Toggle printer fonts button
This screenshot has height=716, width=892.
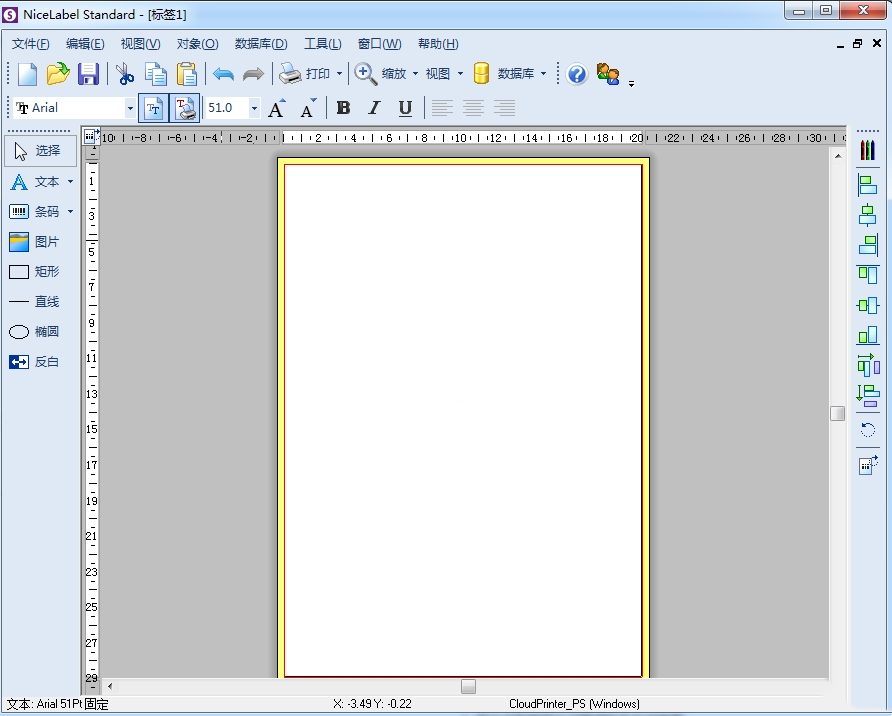tap(185, 108)
